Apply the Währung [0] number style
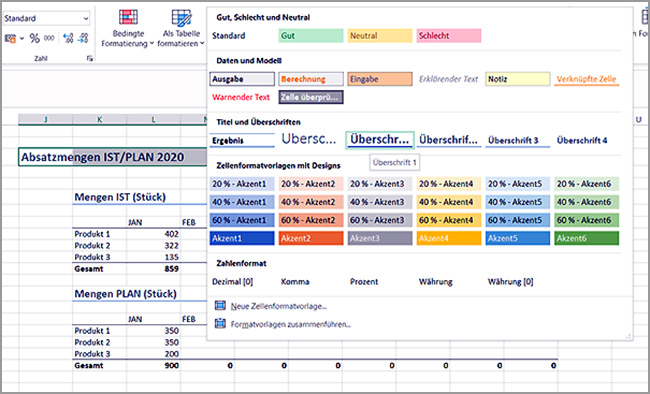This screenshot has width=650, height=394. click(517, 282)
